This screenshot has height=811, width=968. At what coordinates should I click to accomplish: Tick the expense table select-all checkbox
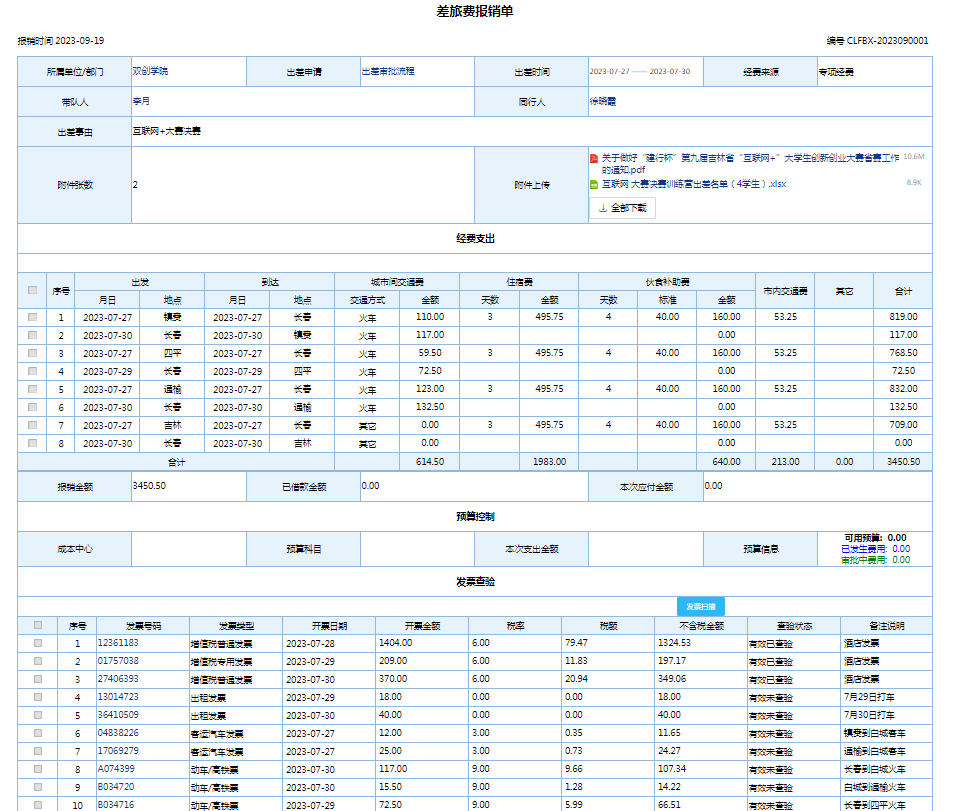click(33, 290)
